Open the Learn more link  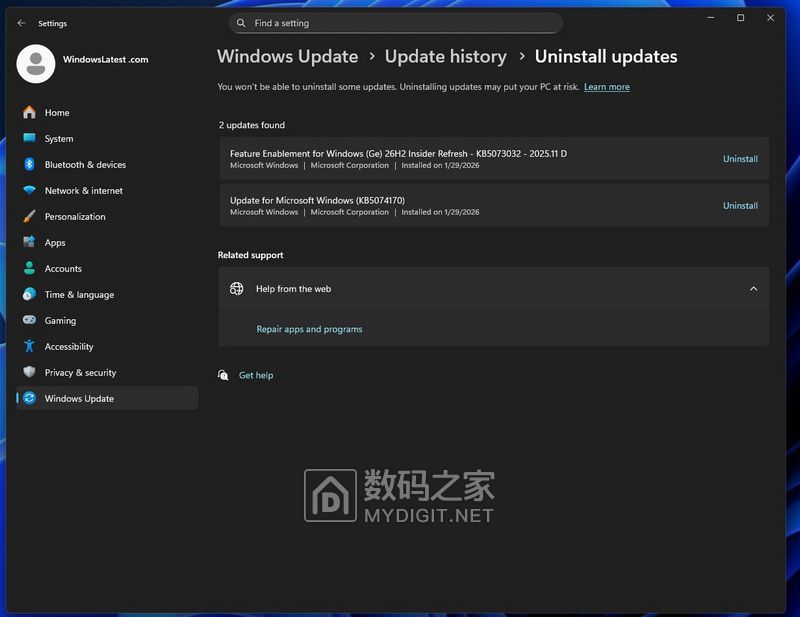[x=607, y=87]
